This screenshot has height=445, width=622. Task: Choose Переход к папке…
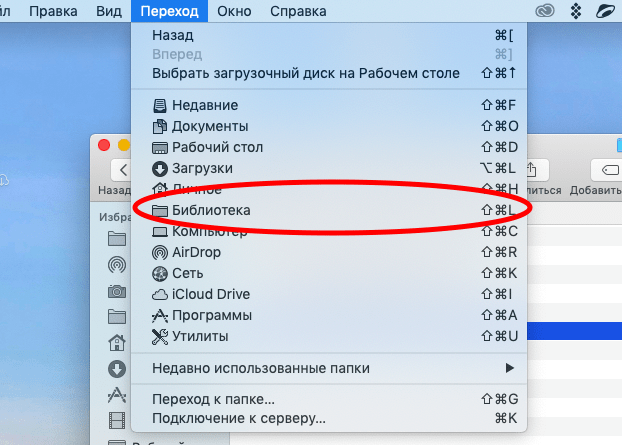pos(329,399)
